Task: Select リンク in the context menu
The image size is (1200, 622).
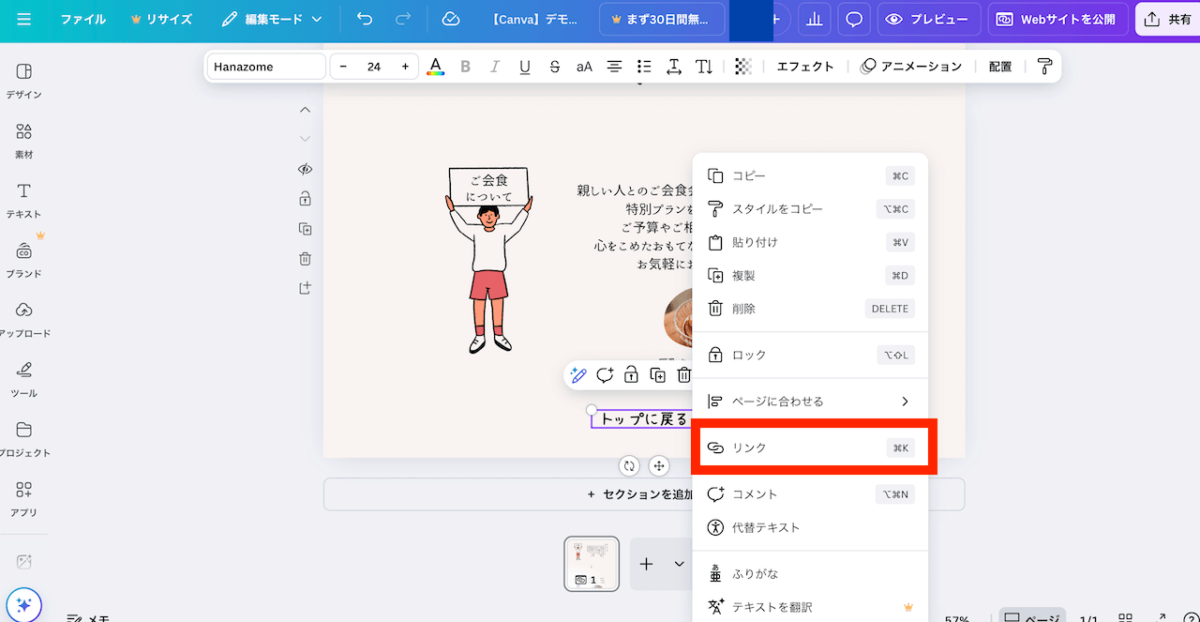Action: (x=810, y=448)
